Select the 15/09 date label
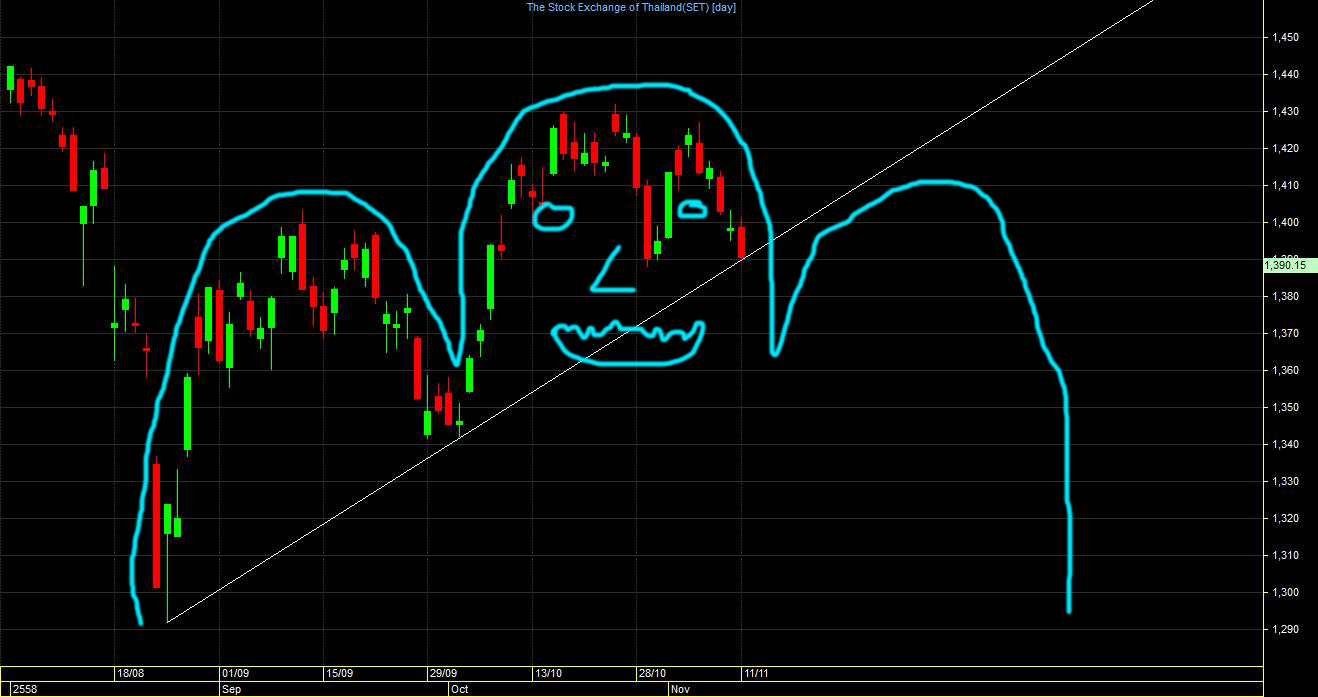The width and height of the screenshot is (1318, 697). tap(340, 673)
